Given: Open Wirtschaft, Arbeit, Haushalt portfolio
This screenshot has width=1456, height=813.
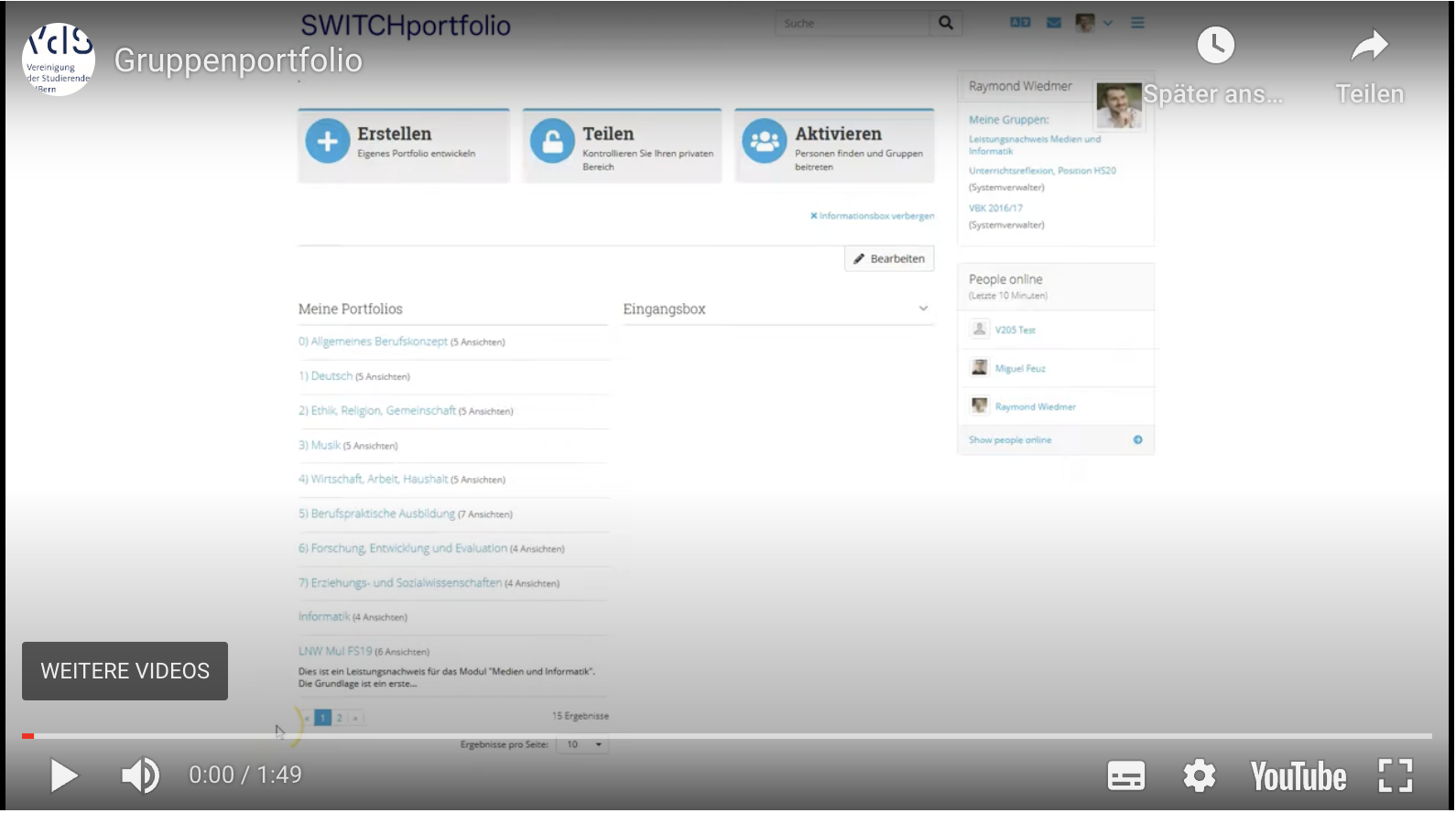Looking at the screenshot, I should [373, 479].
